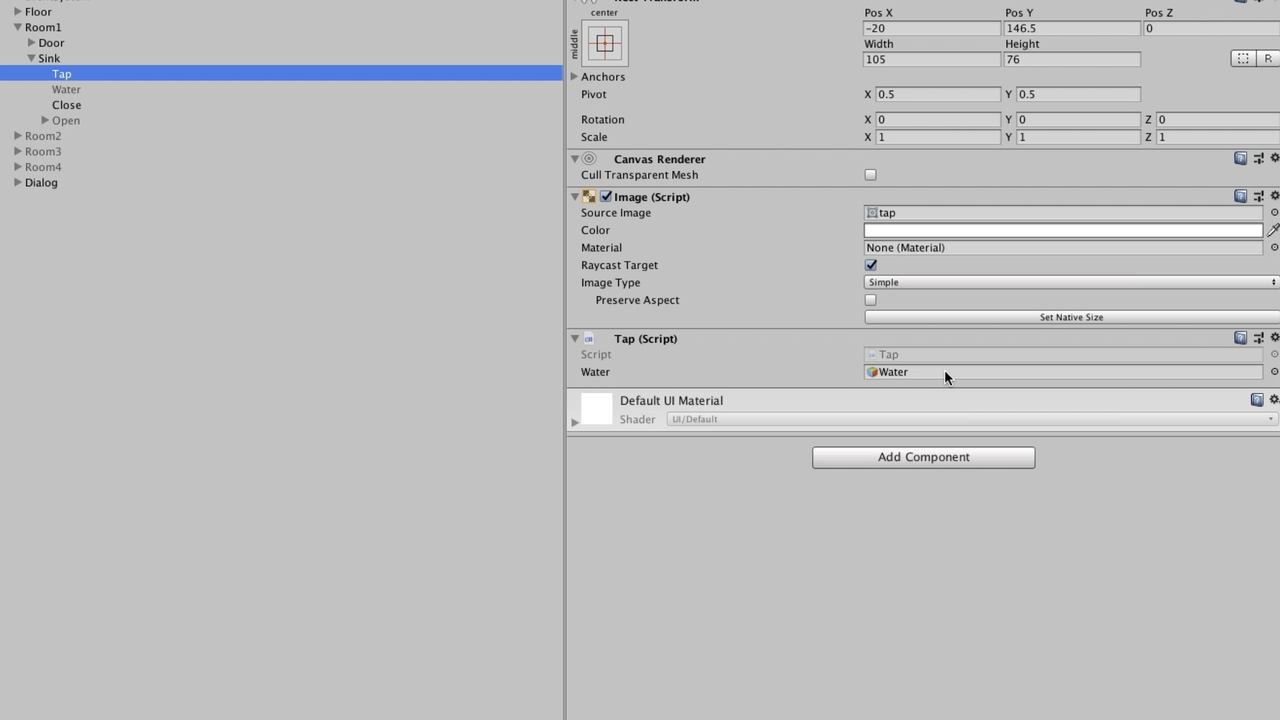
Task: Open Tap Script settings gear menu
Action: pos(1273,338)
